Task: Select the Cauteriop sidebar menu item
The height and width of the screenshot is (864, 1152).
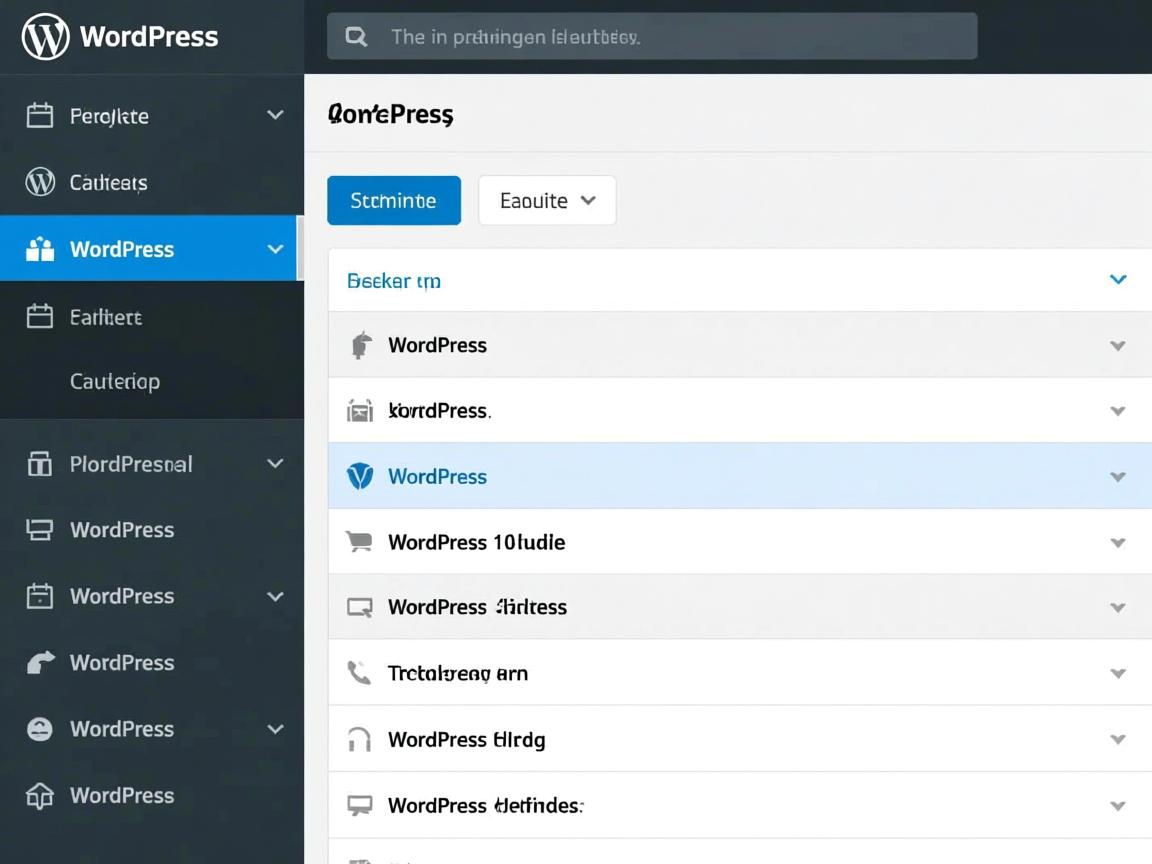Action: (x=115, y=381)
